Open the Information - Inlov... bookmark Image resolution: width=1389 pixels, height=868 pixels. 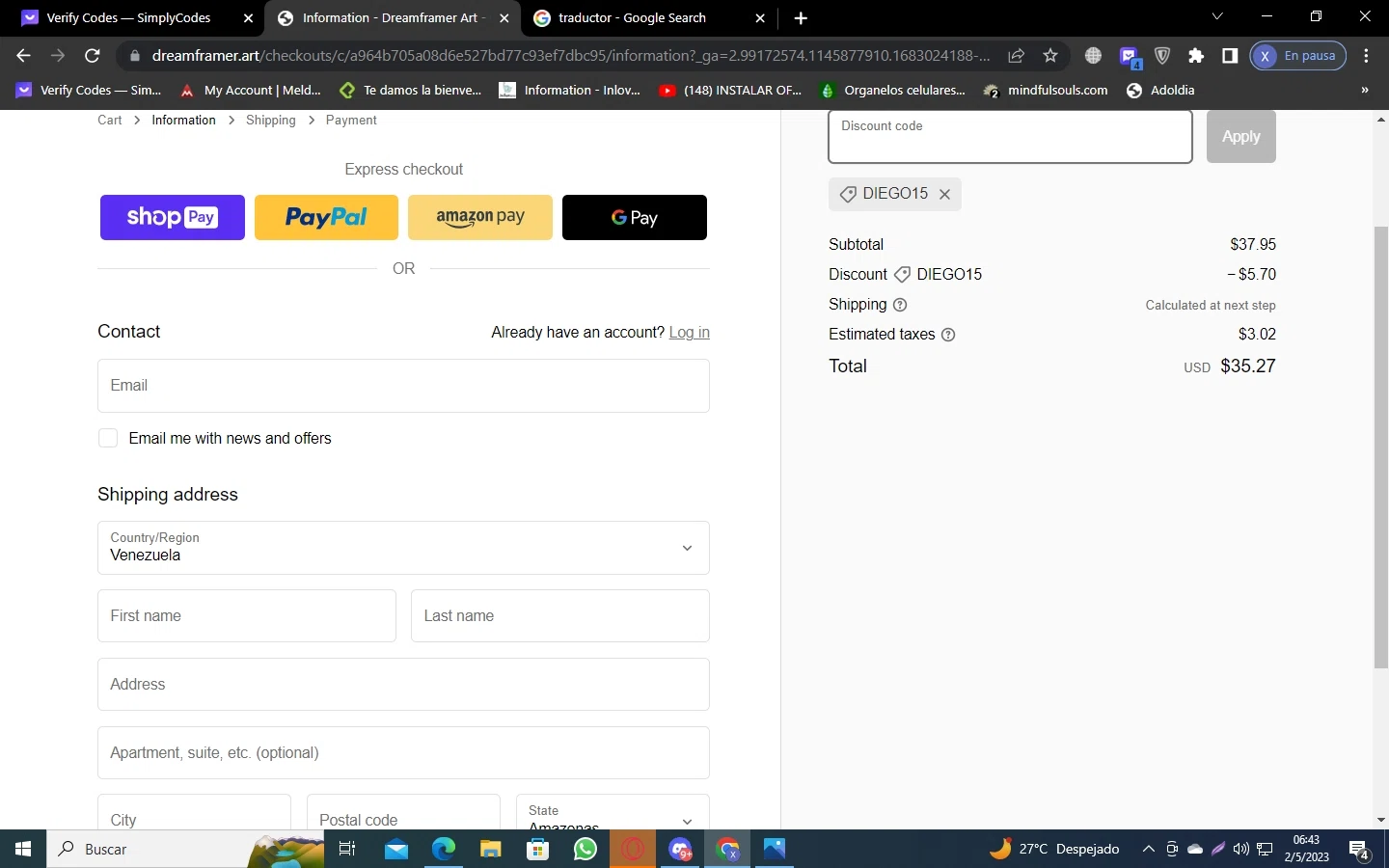coord(570,90)
